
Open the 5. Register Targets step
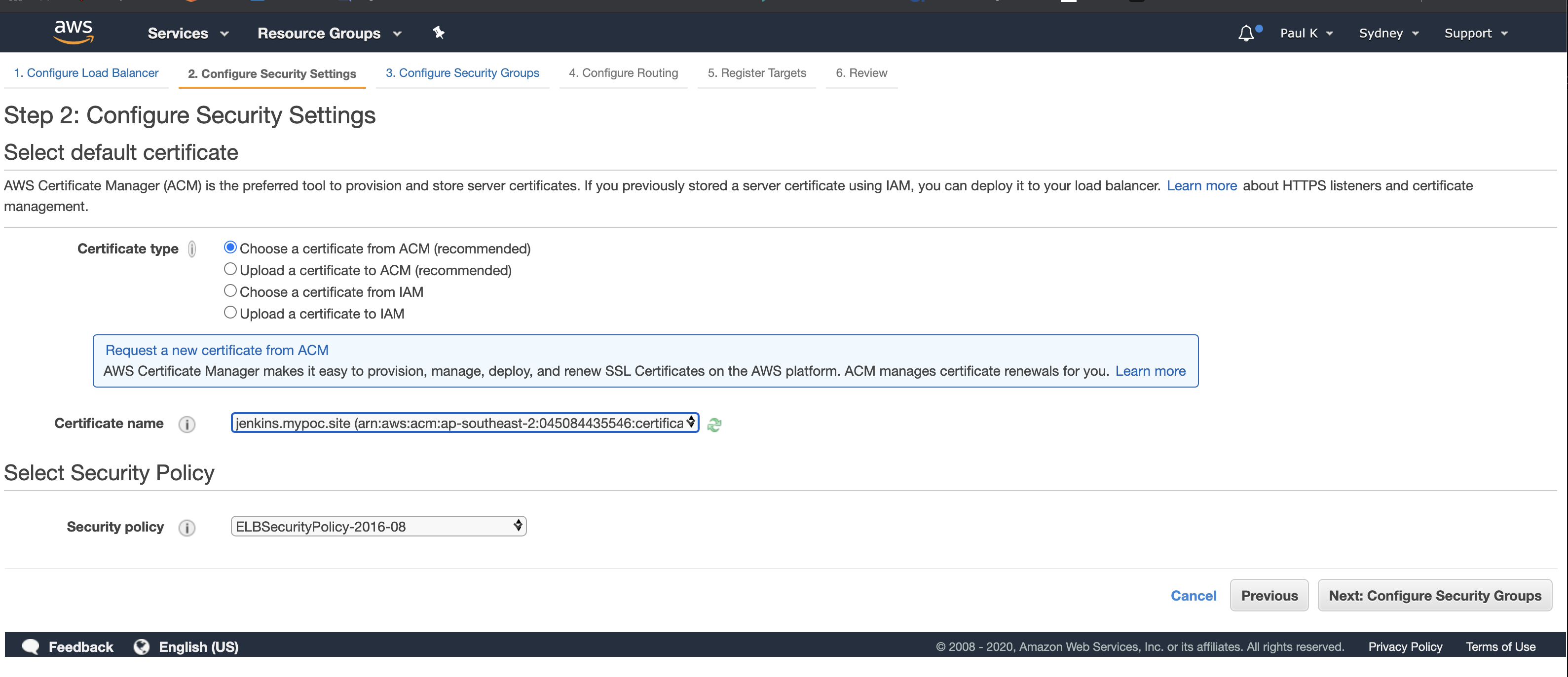756,73
